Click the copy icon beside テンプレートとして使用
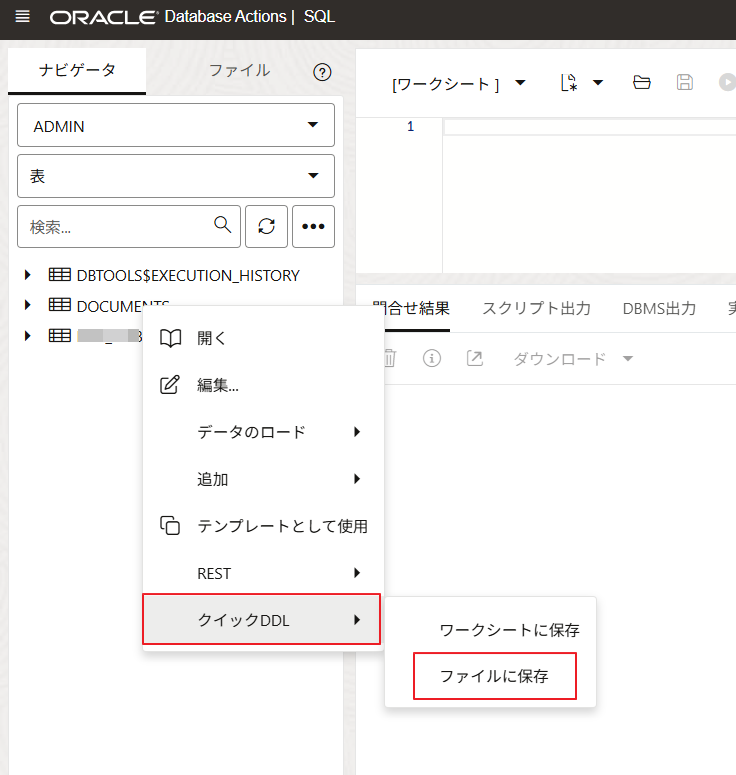736x775 pixels. coord(170,525)
